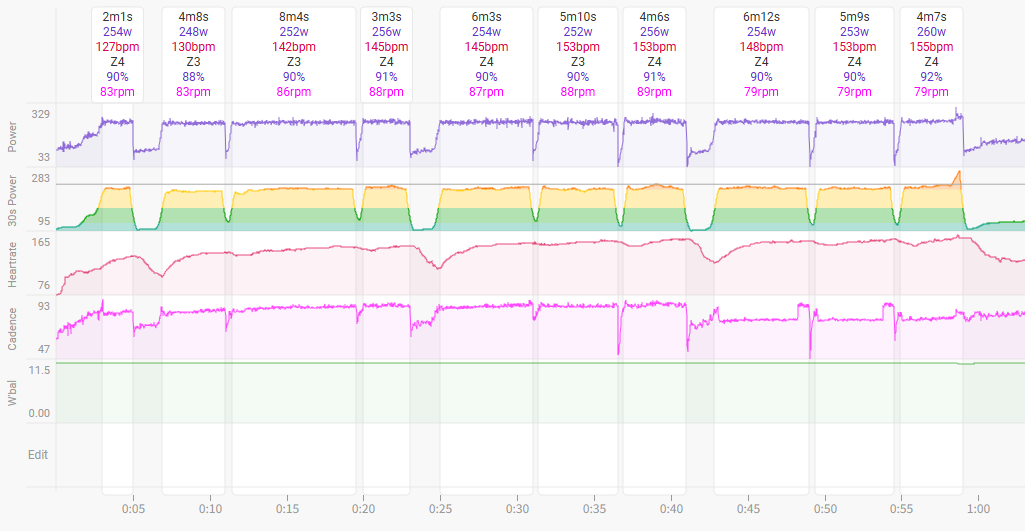Click the 0:50 time axis tick
The height and width of the screenshot is (531, 1025).
pyautogui.click(x=825, y=508)
